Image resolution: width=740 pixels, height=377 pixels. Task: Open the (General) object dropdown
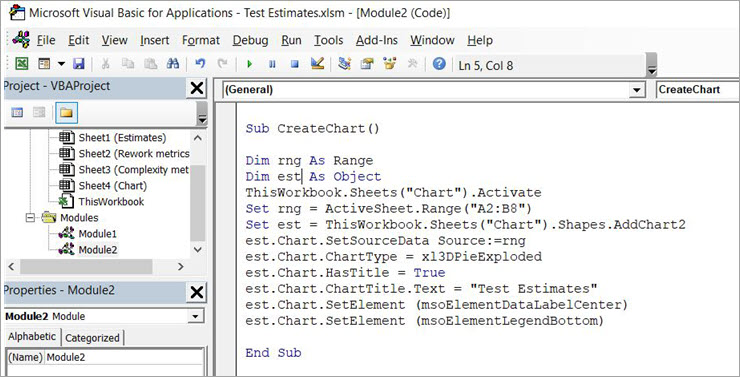638,90
